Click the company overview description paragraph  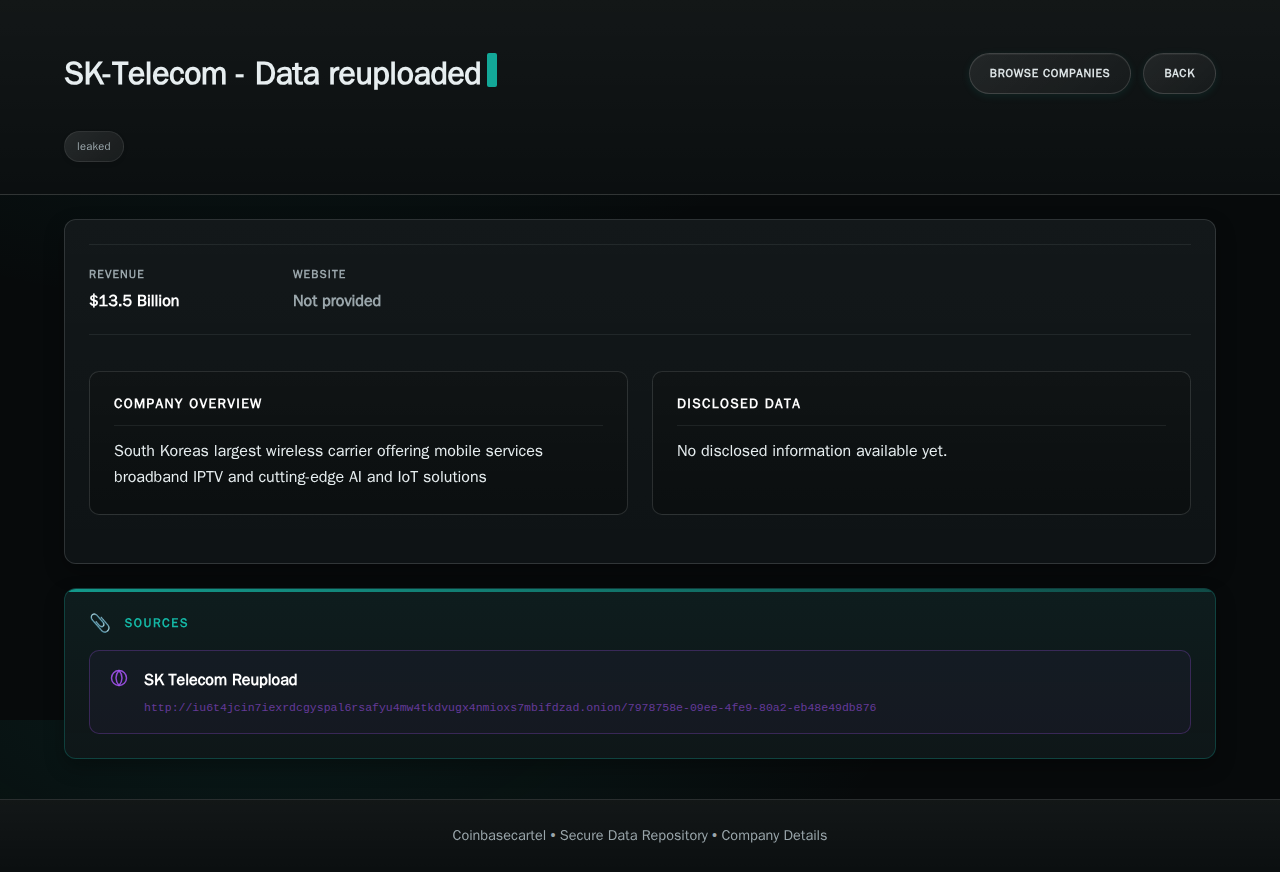(x=328, y=464)
